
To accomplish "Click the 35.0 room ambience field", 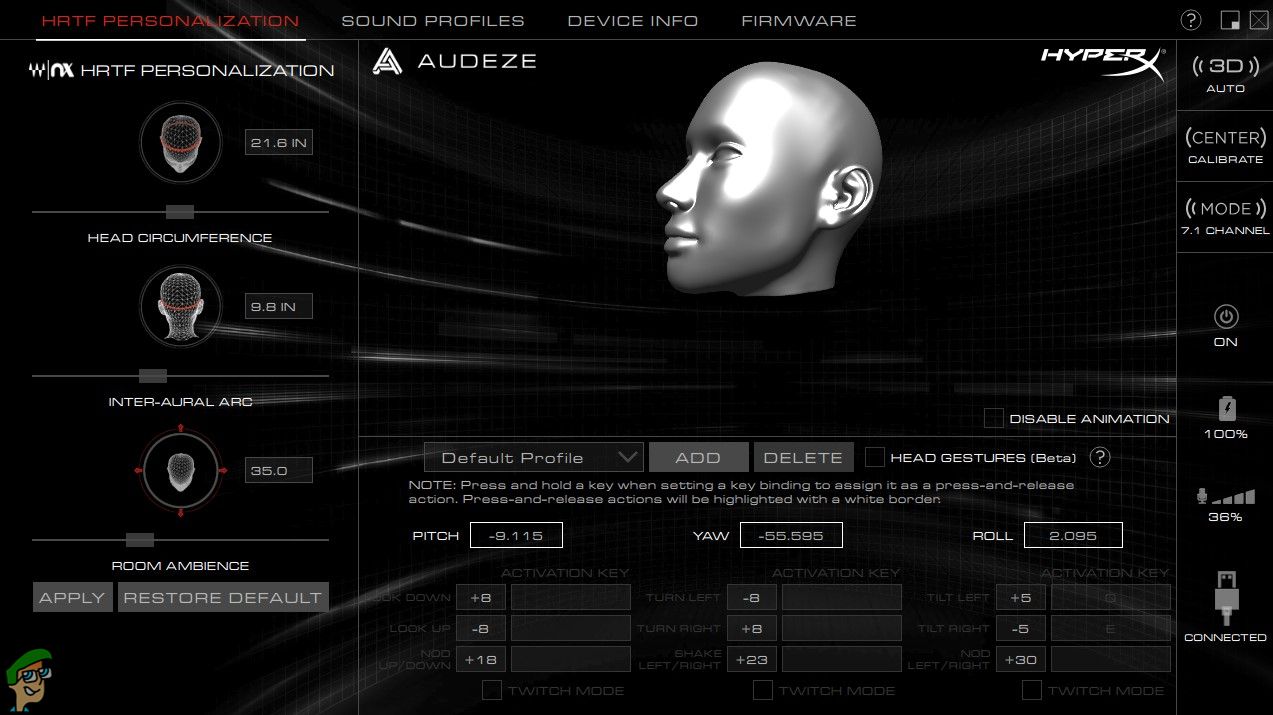I will point(279,470).
